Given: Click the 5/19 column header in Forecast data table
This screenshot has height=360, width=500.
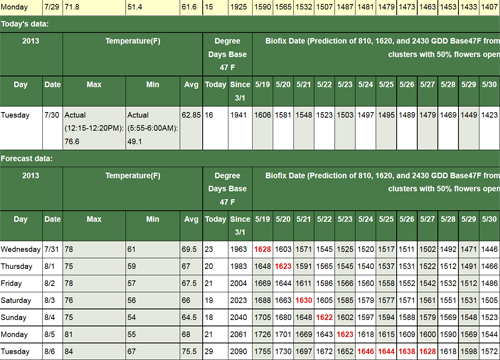Looking at the screenshot, I should tap(263, 226).
